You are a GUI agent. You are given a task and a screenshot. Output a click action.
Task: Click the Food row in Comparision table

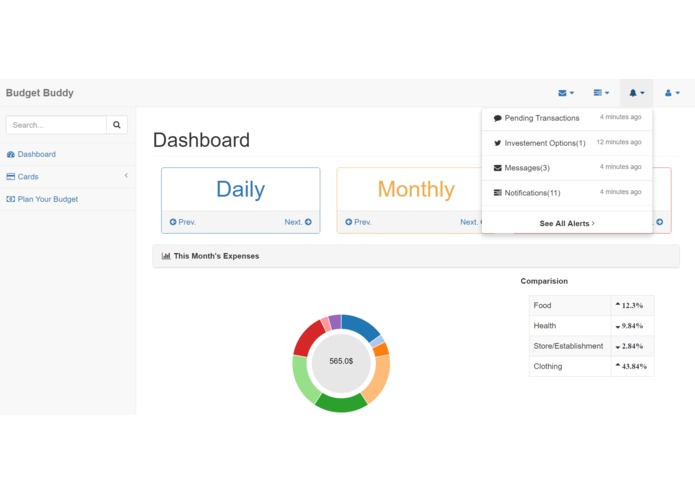(x=591, y=305)
